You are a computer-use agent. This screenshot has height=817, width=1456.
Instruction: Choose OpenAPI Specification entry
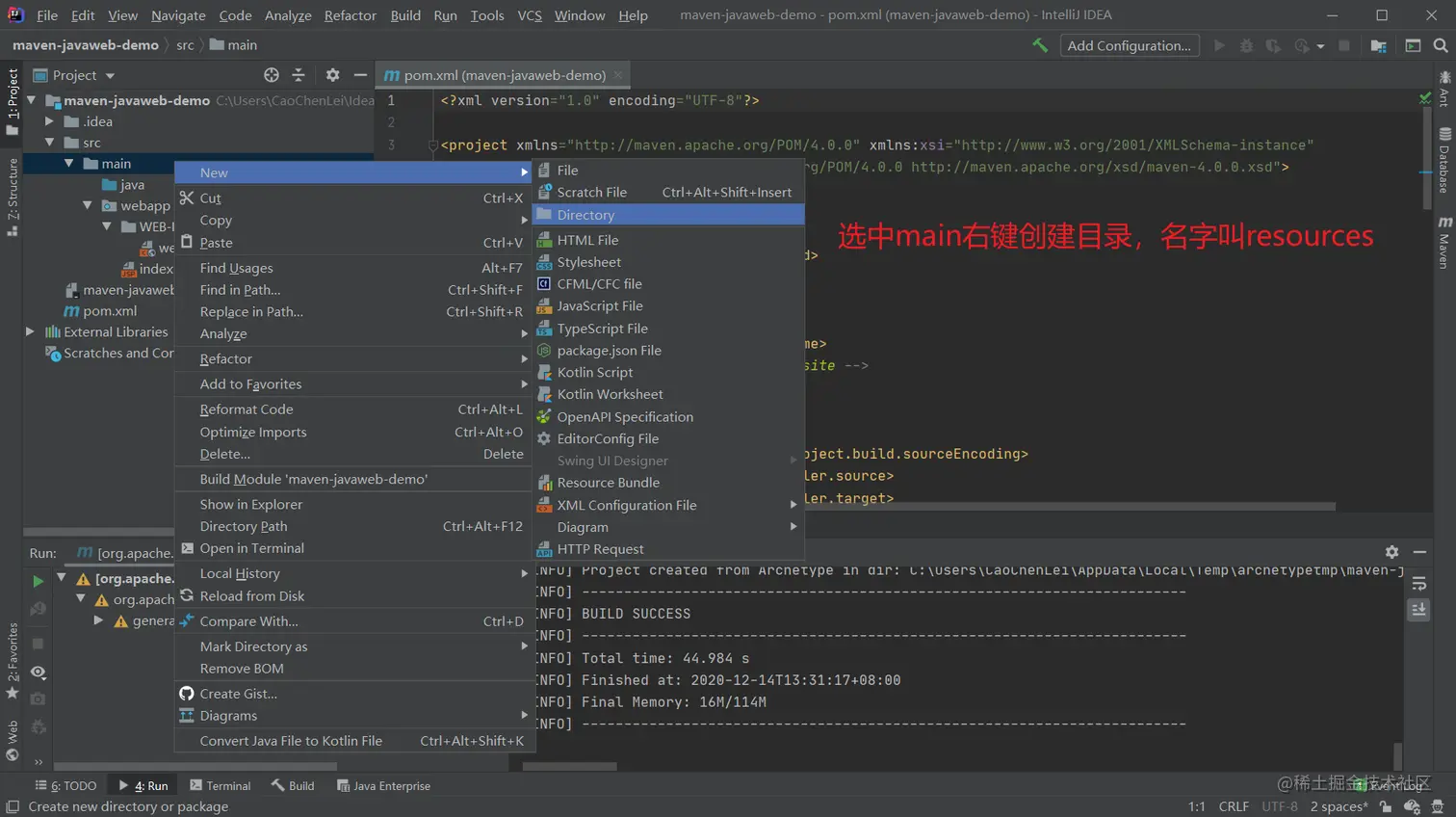point(668,416)
